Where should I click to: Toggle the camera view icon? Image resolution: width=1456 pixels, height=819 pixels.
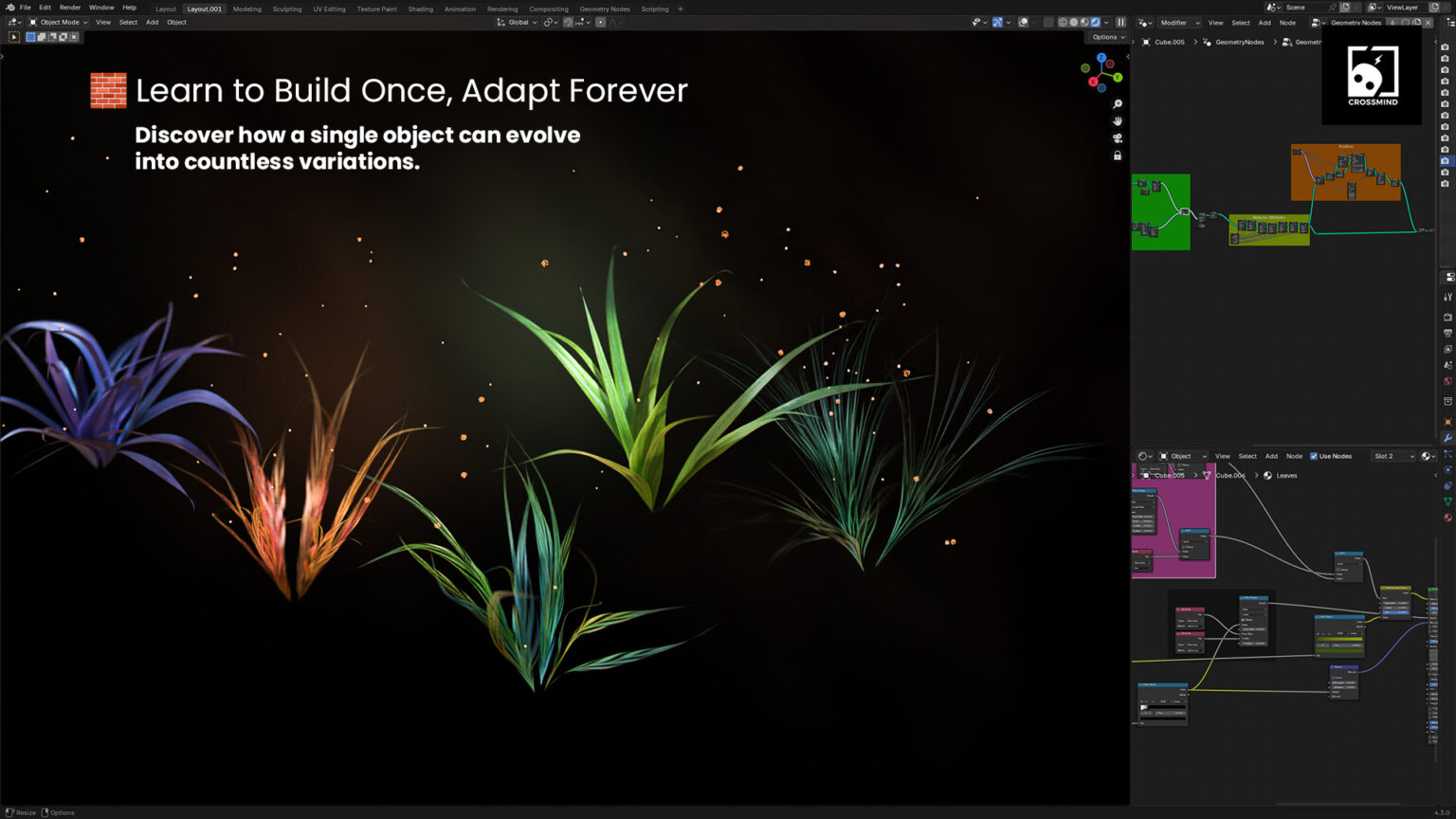[x=1118, y=138]
